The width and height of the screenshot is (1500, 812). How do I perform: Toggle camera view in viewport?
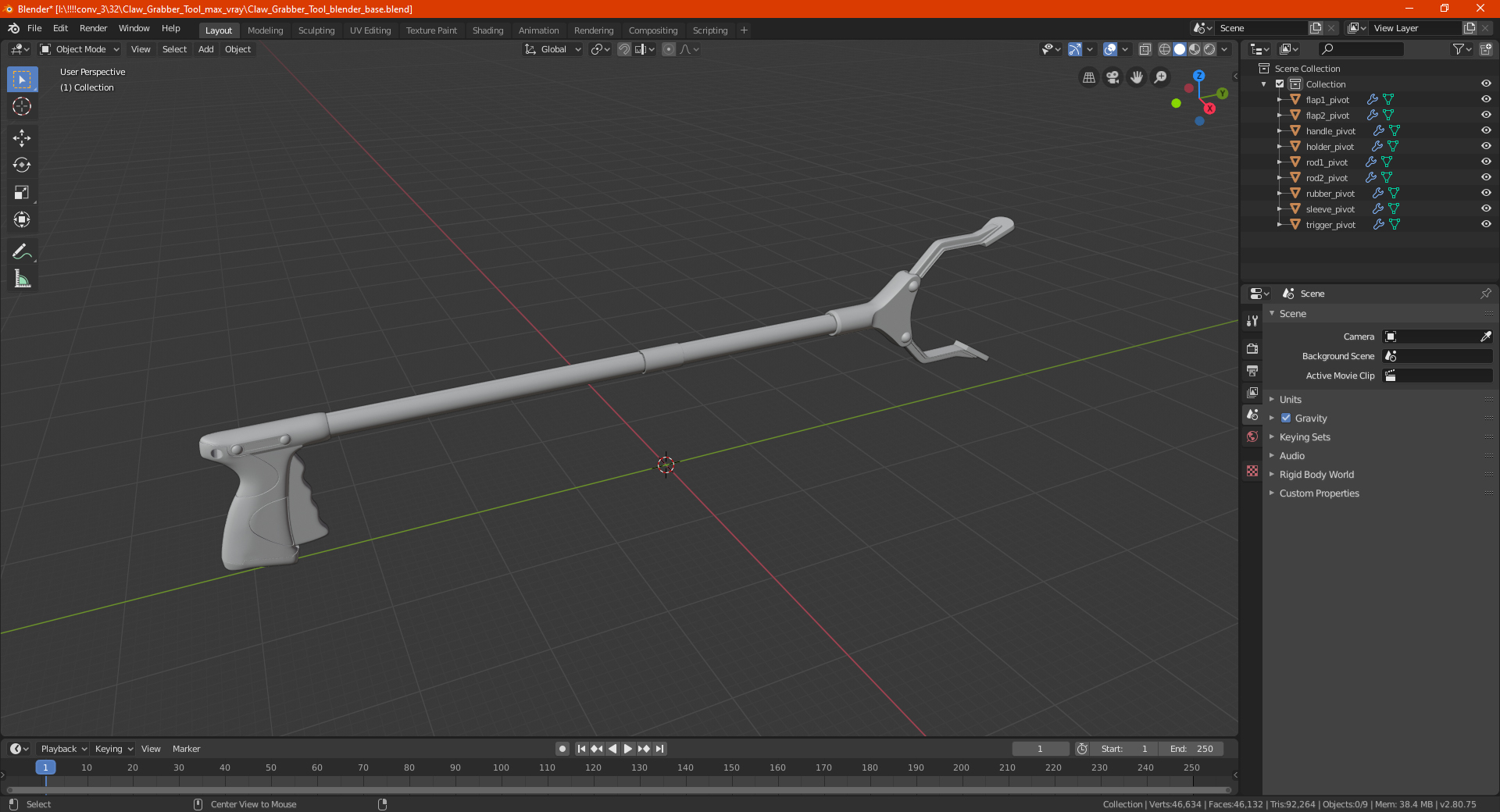click(x=1112, y=77)
